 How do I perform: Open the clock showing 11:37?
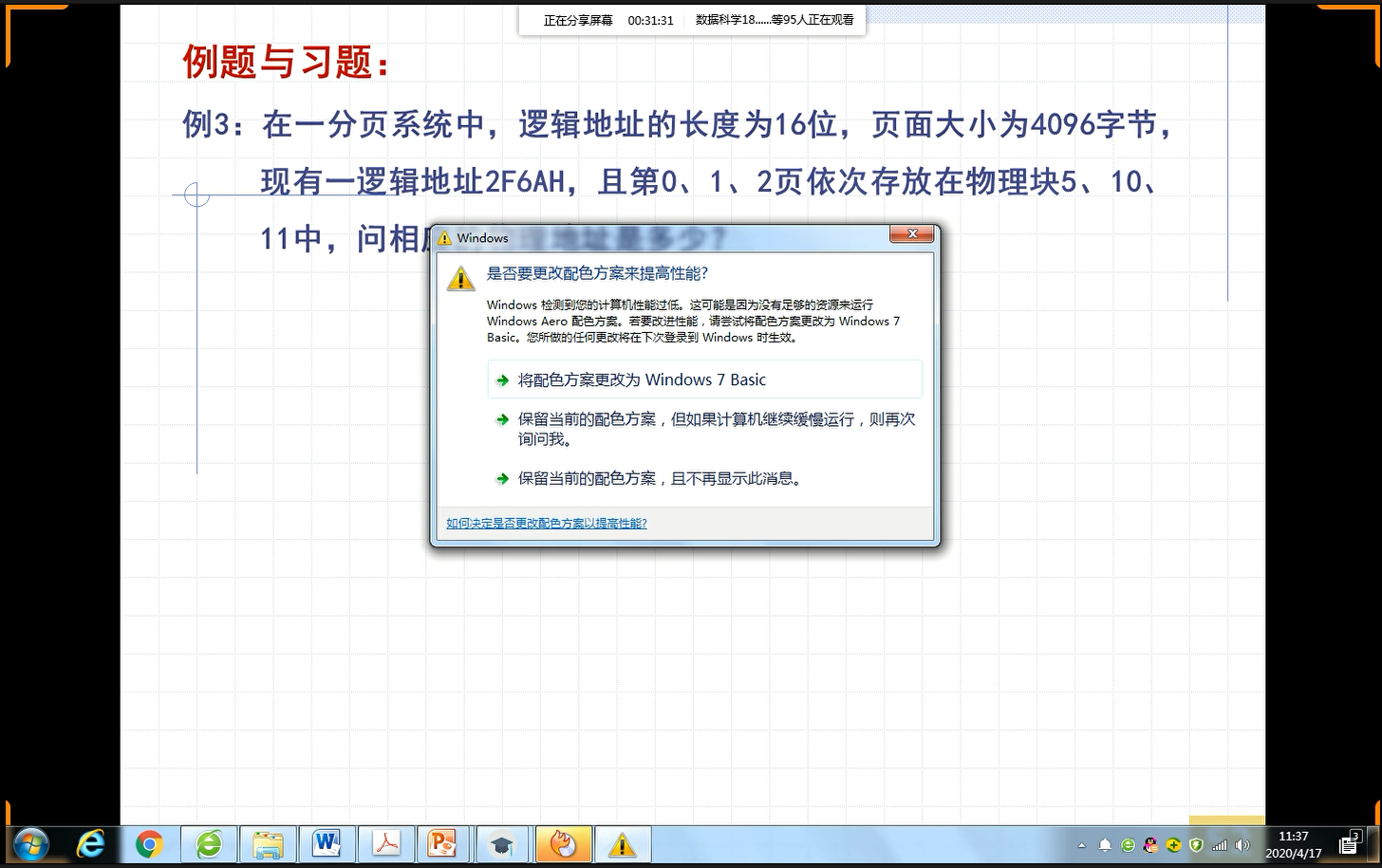[x=1293, y=837]
